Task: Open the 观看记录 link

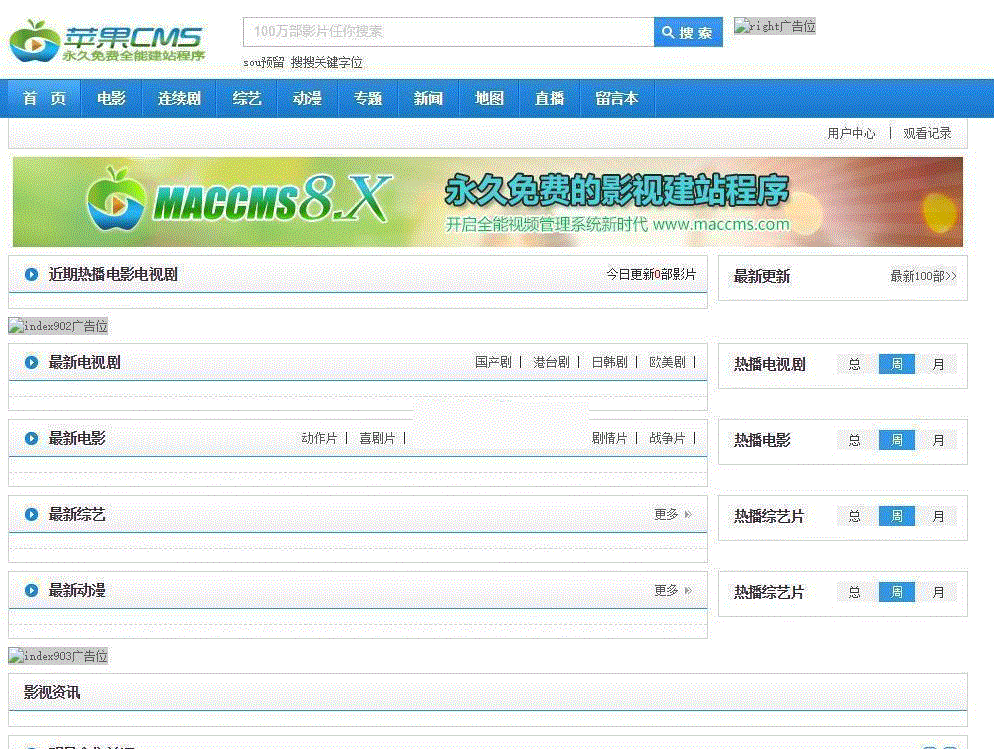Action: [x=927, y=133]
